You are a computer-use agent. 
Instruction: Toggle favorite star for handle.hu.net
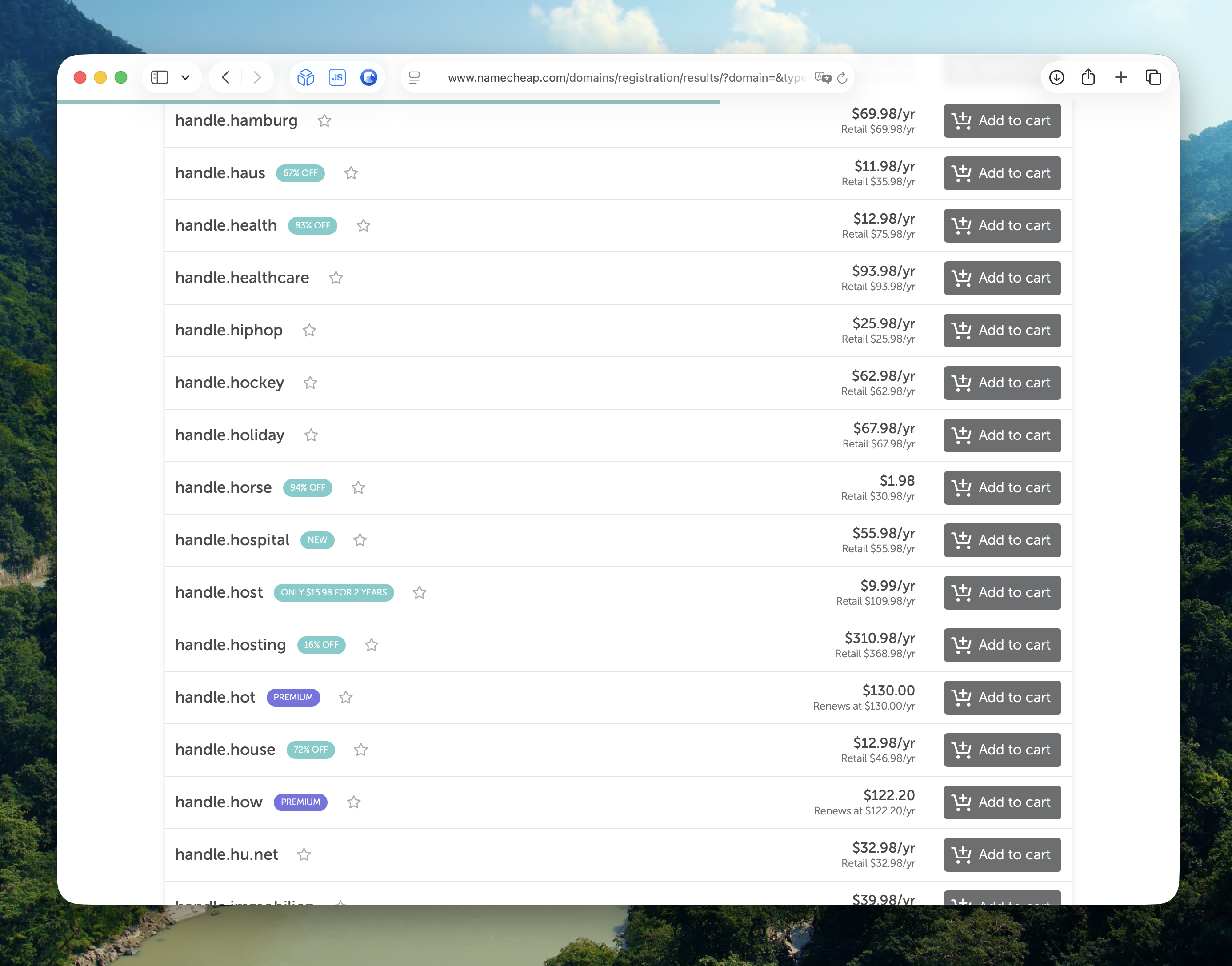tap(304, 854)
